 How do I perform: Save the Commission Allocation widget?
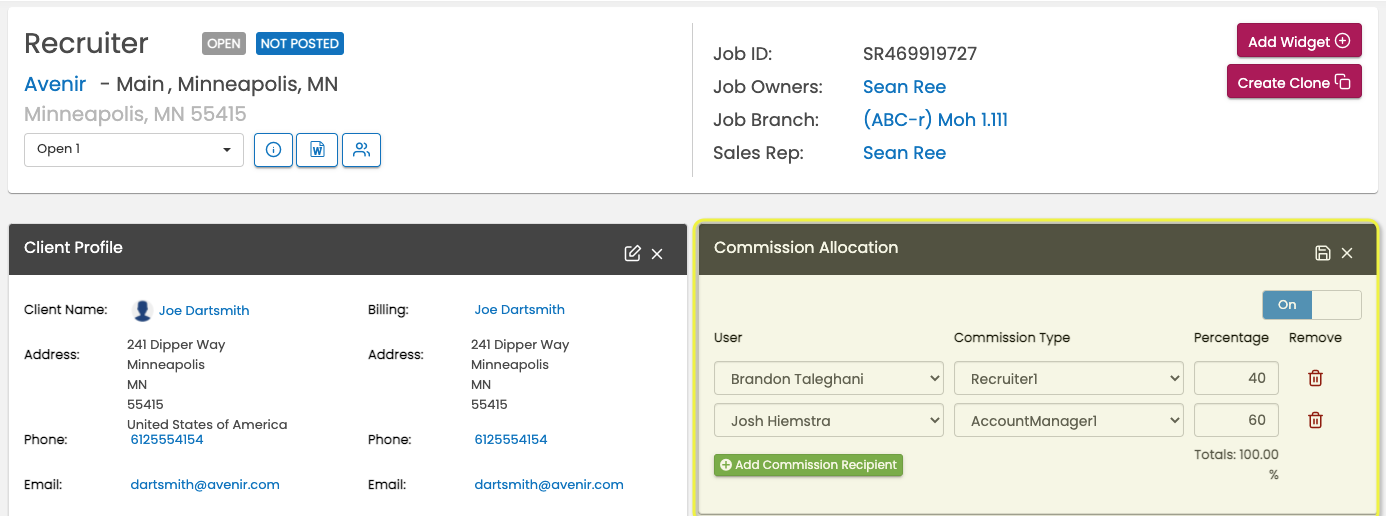[1322, 253]
